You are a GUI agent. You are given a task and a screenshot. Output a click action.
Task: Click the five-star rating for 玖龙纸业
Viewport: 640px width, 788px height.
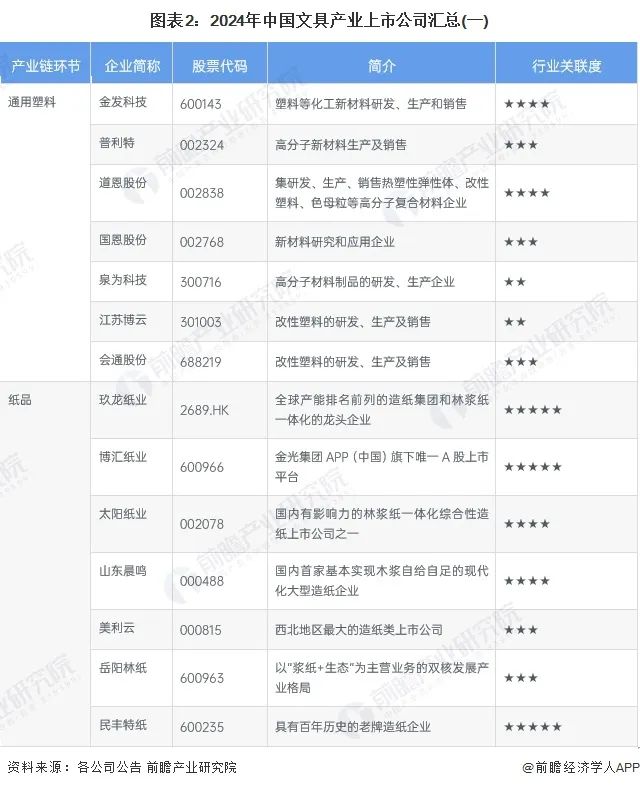[532, 410]
